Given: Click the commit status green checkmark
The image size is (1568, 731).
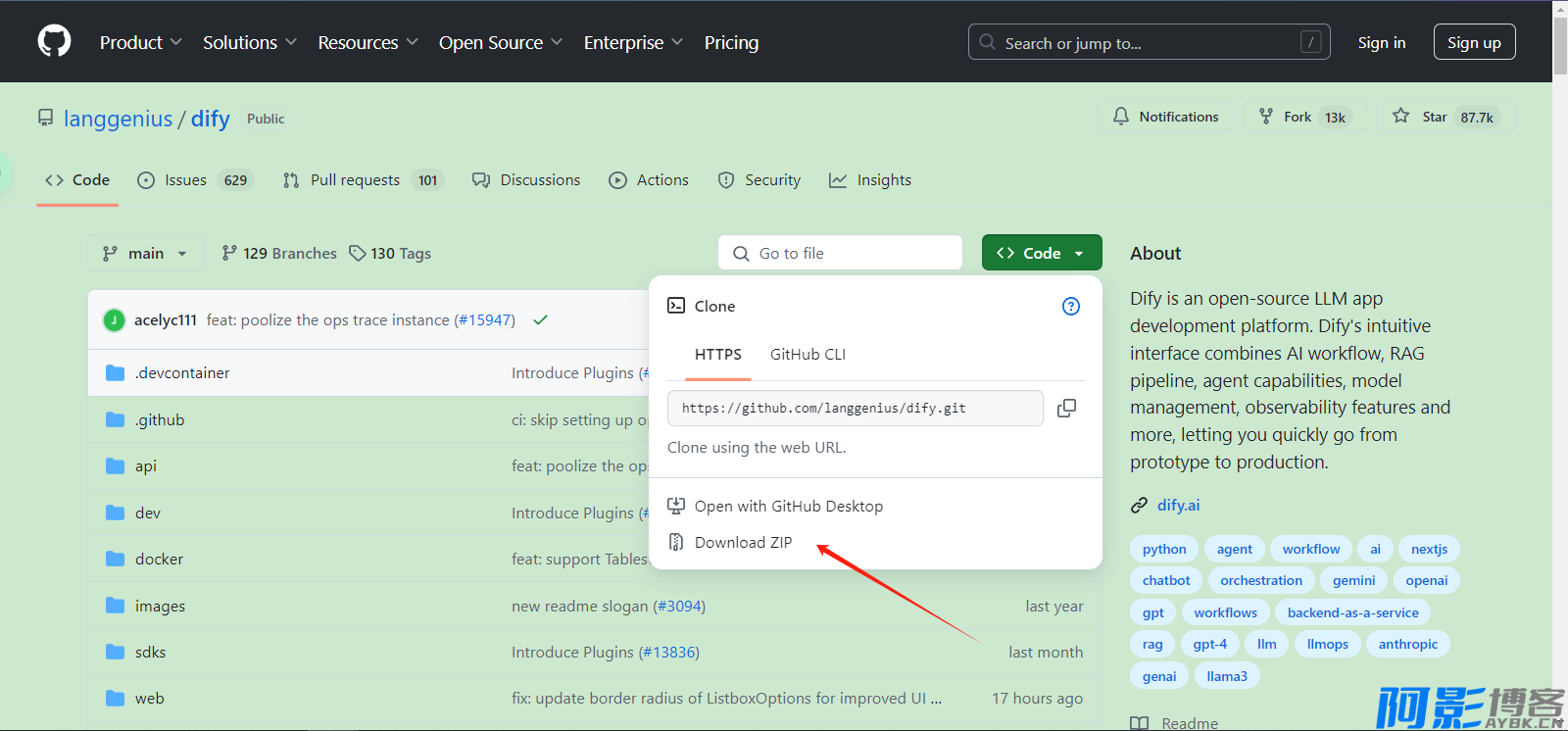Looking at the screenshot, I should (540, 320).
